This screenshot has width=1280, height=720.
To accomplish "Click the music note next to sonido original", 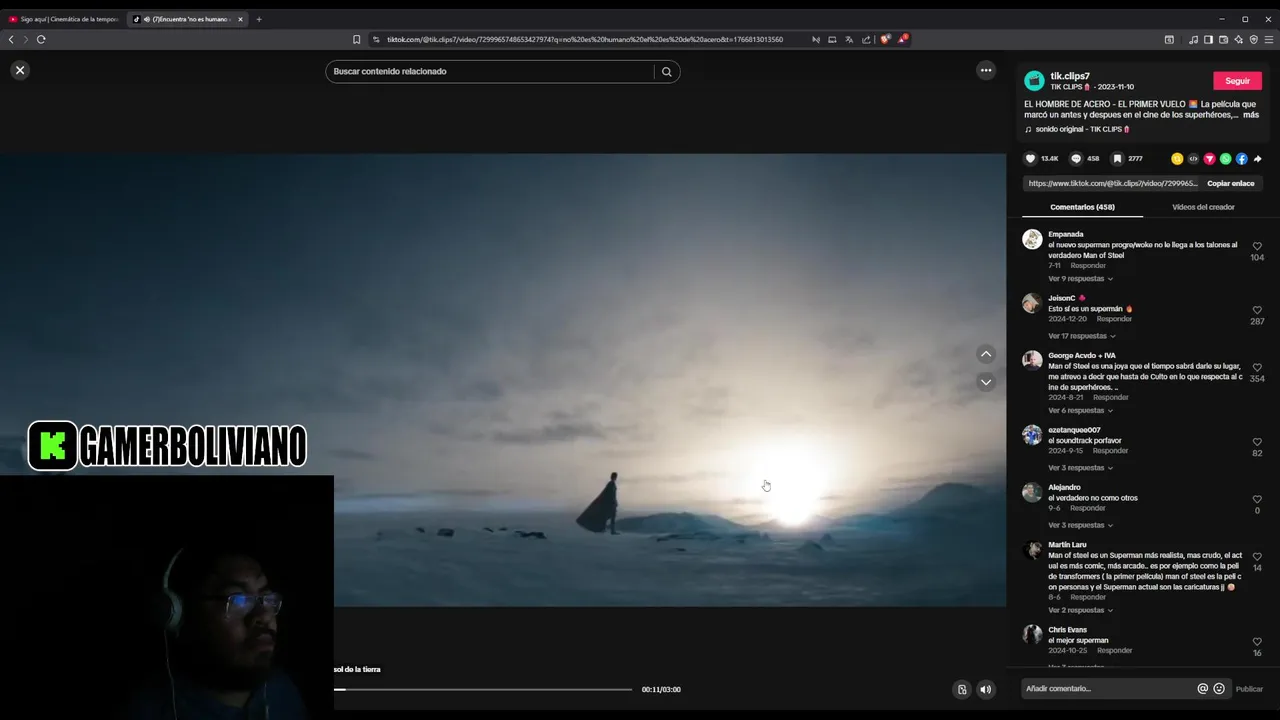I will click(1028, 129).
